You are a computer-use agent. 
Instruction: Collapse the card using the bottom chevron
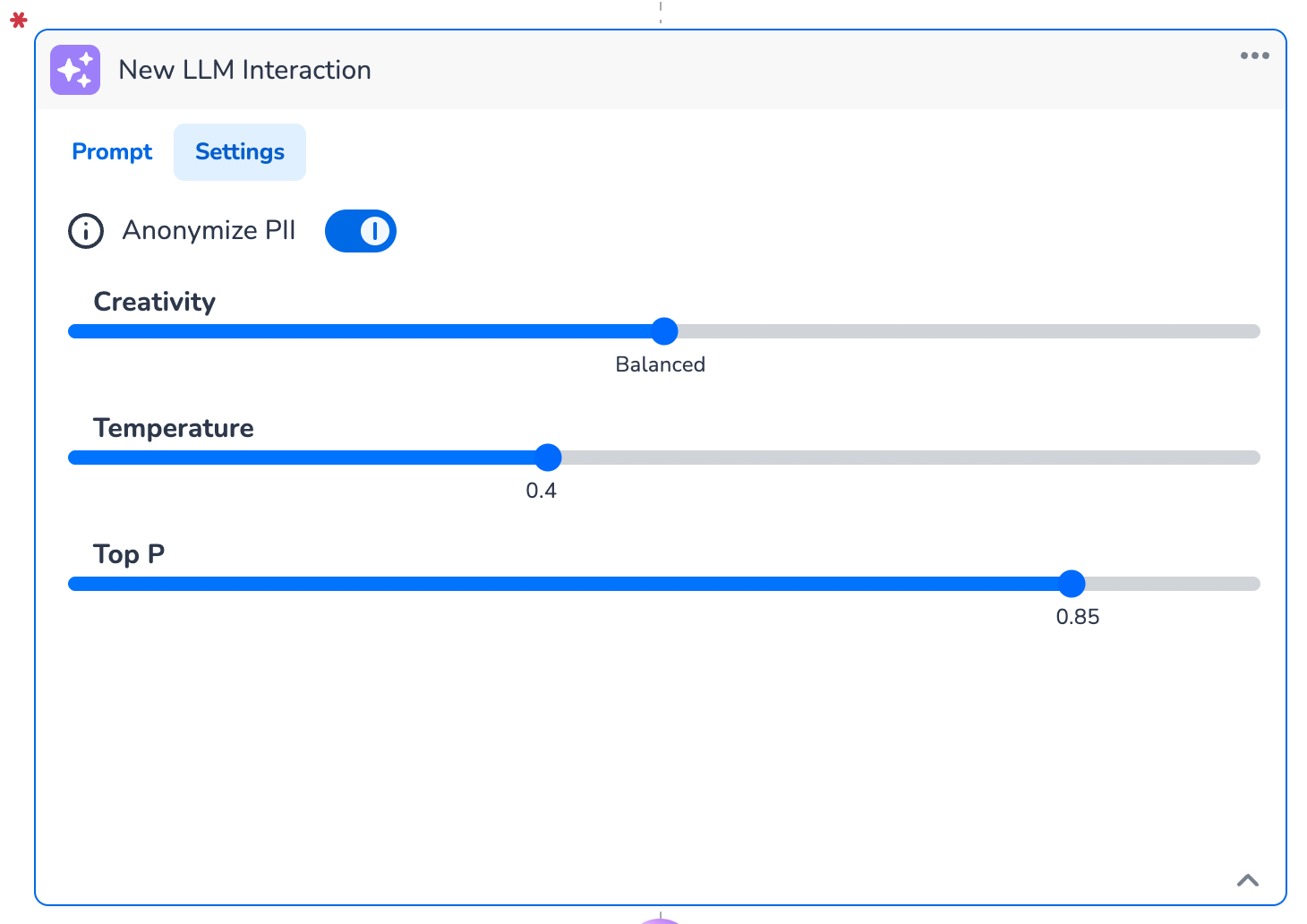[1247, 880]
